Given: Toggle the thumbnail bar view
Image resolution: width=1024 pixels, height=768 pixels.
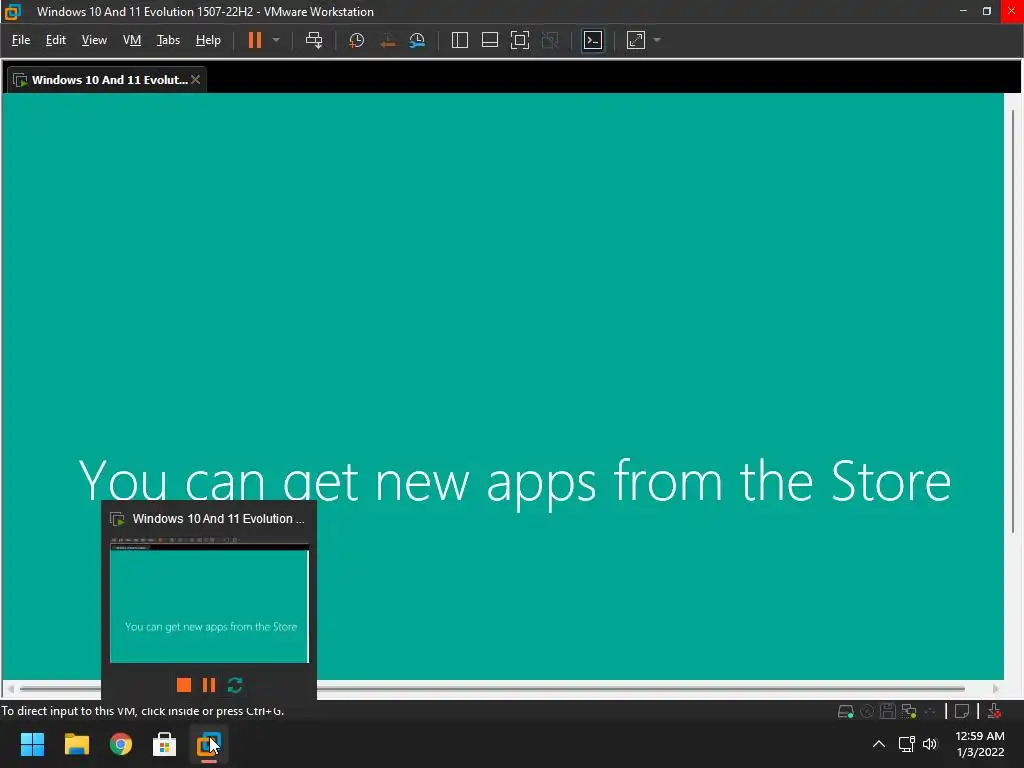Looking at the screenshot, I should (490, 40).
